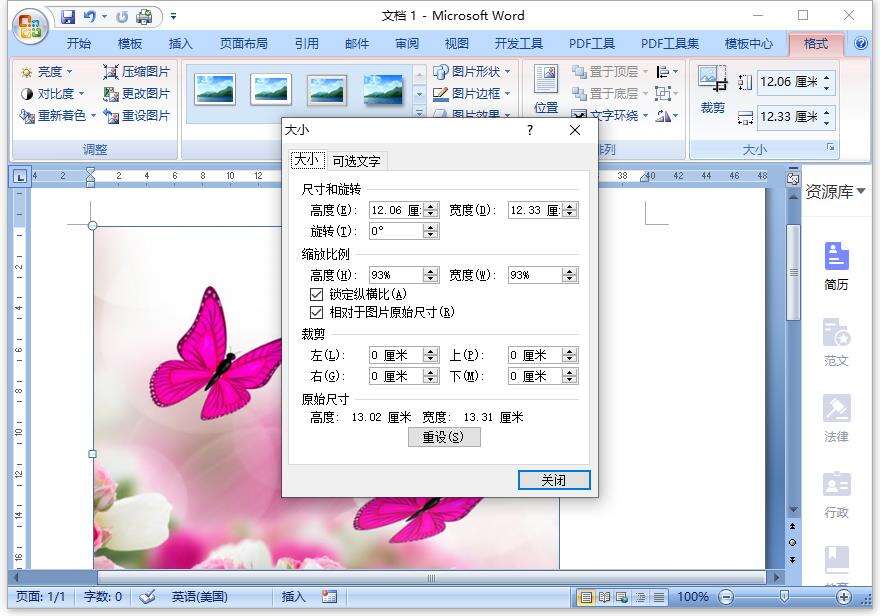Expand the picture styles gallery arrow

(x=419, y=112)
